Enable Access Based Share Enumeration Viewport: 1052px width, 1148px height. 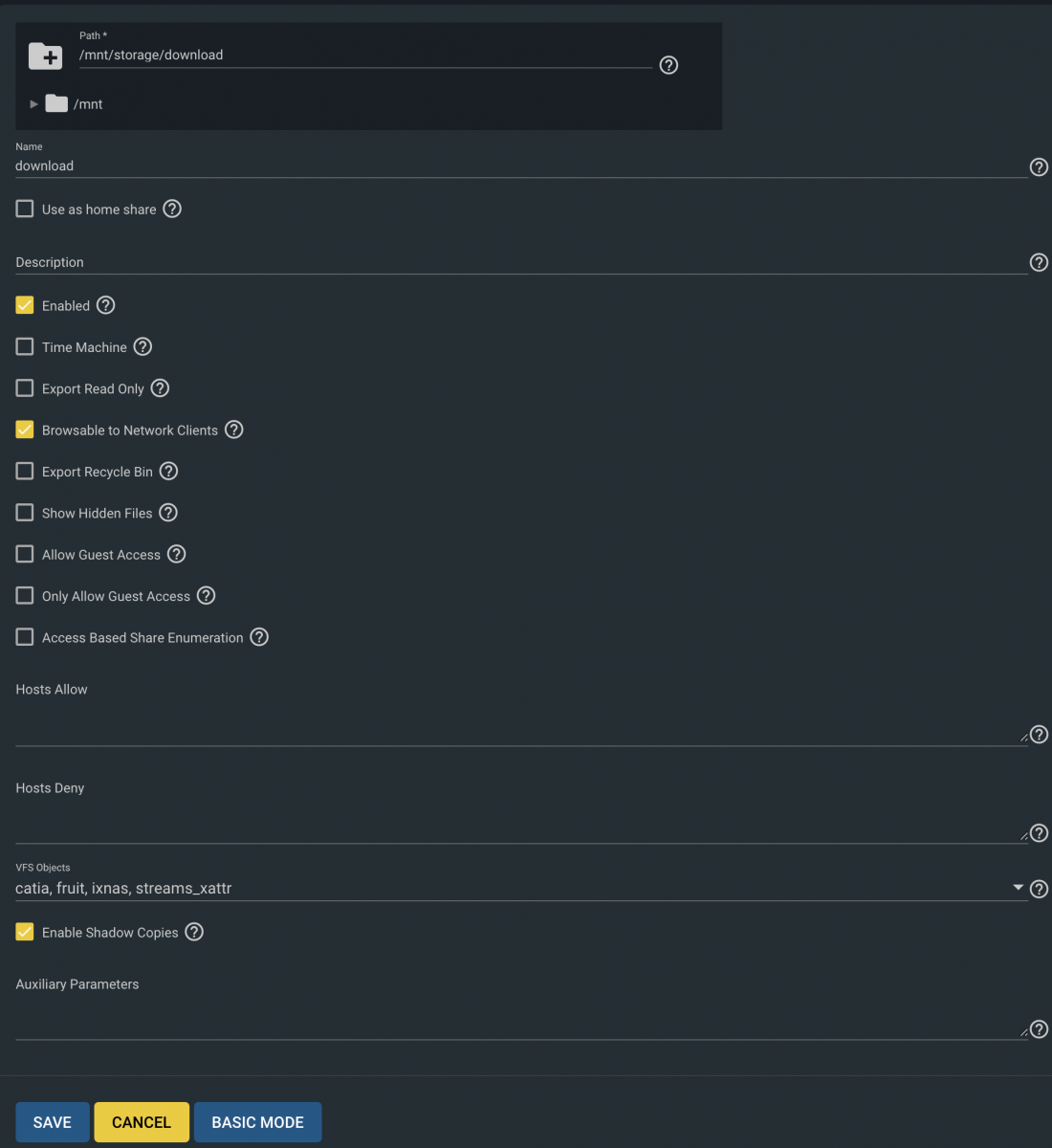(x=25, y=637)
